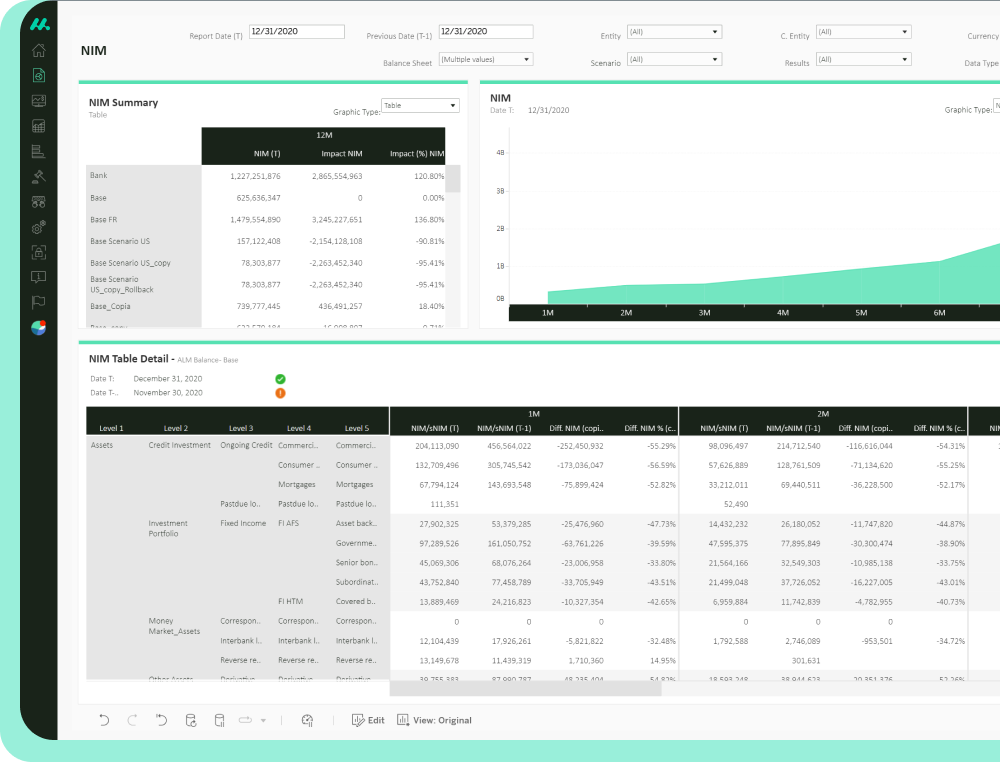Click the lock scan icon in sidebar
This screenshot has width=1000, height=762.
pos(39,252)
